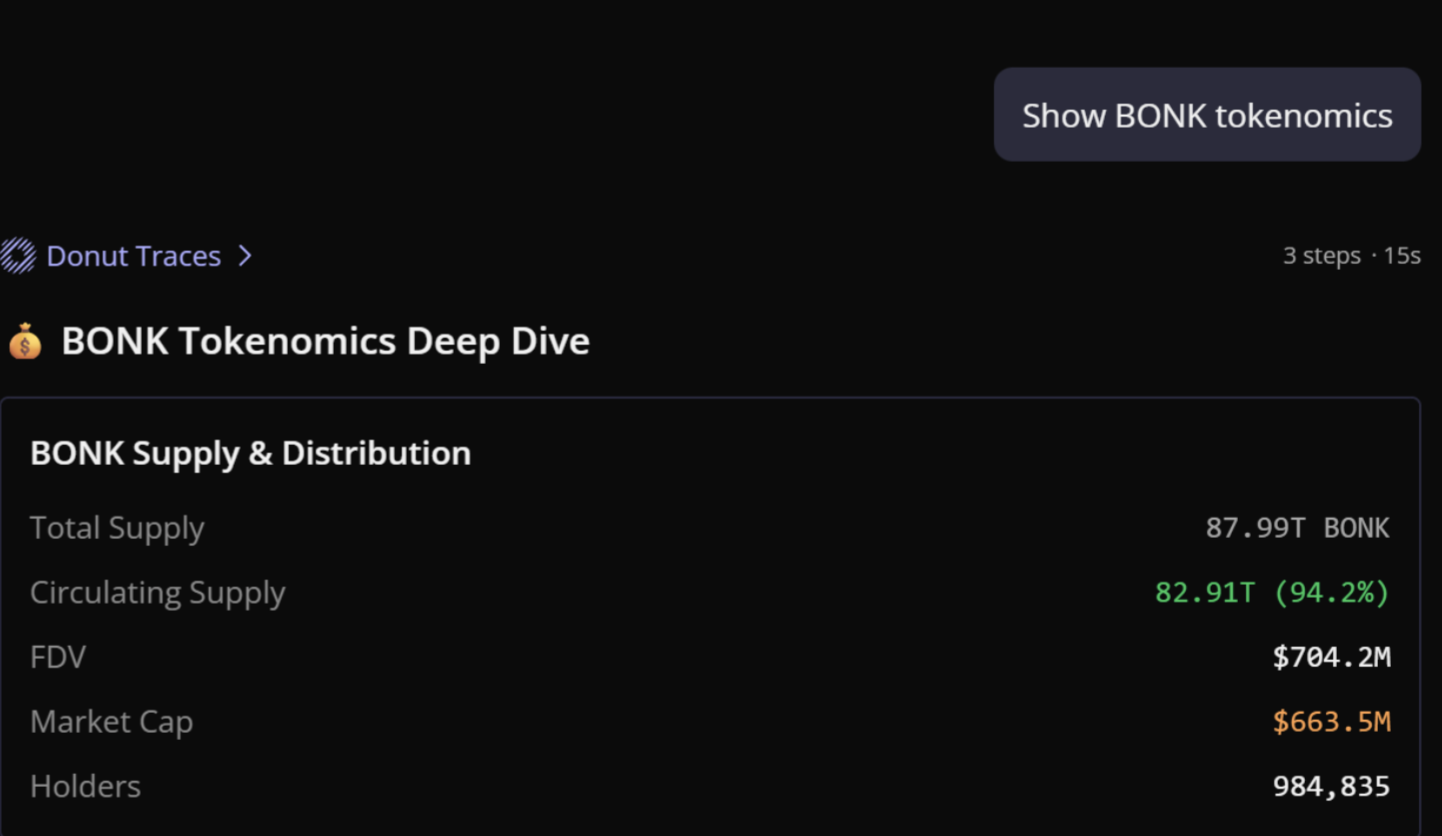This screenshot has width=1442, height=836.
Task: Click the 87.99T BONK total supply value
Action: 1297,528
